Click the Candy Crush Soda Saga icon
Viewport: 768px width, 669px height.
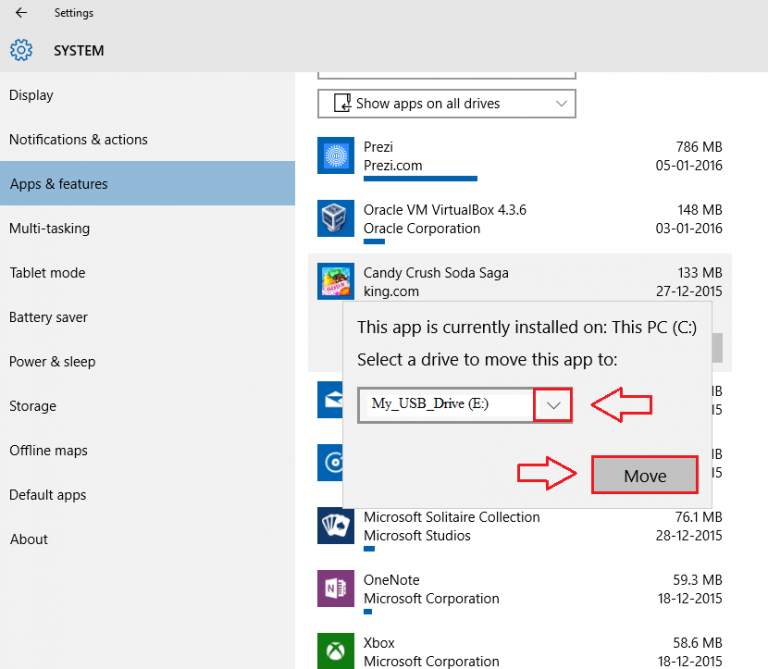pos(336,281)
